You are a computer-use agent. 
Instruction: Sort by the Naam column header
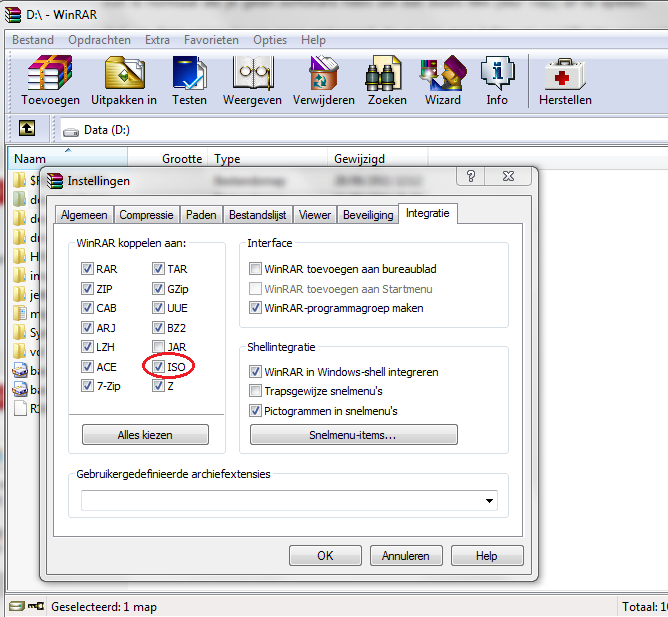[x=68, y=159]
